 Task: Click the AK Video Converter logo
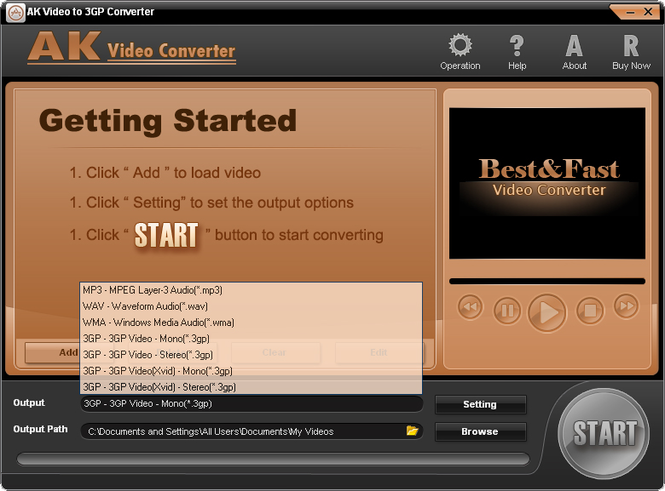(x=131, y=48)
